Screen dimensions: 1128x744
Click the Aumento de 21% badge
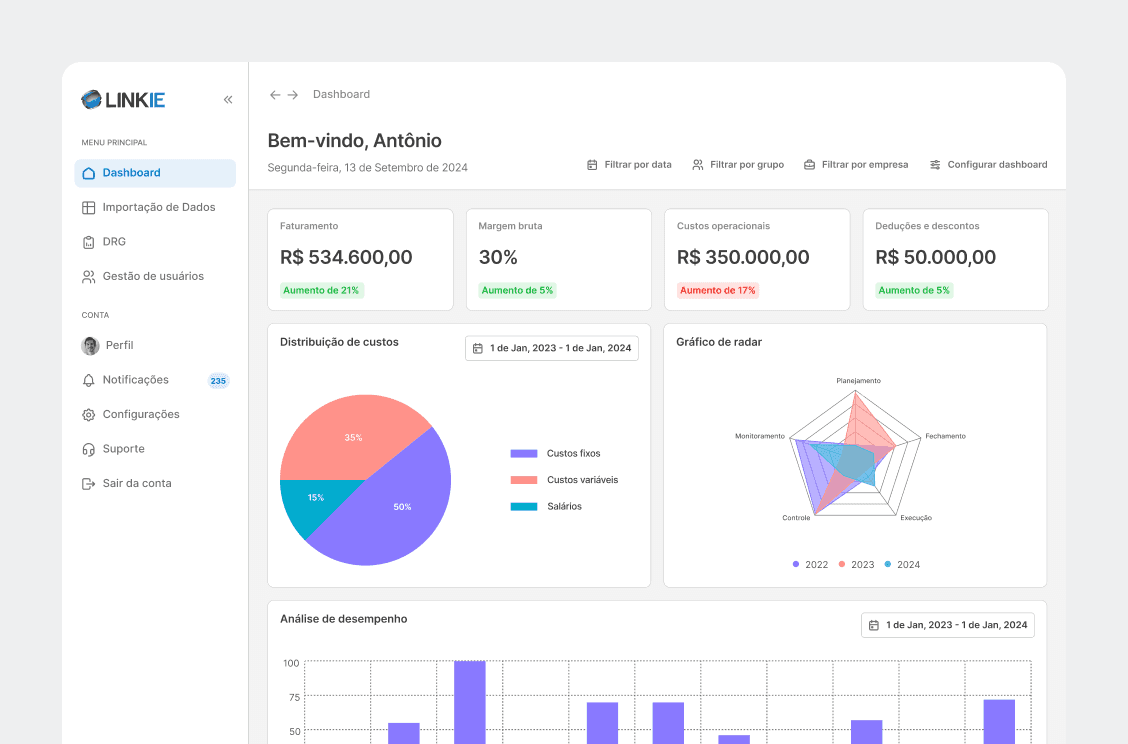coord(322,291)
